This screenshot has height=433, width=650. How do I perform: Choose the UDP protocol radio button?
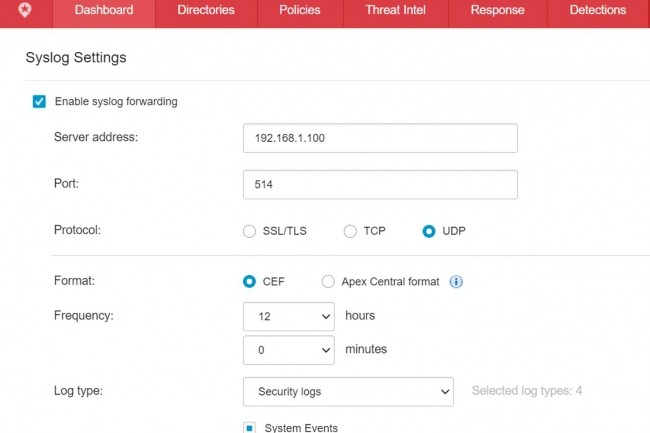[429, 231]
